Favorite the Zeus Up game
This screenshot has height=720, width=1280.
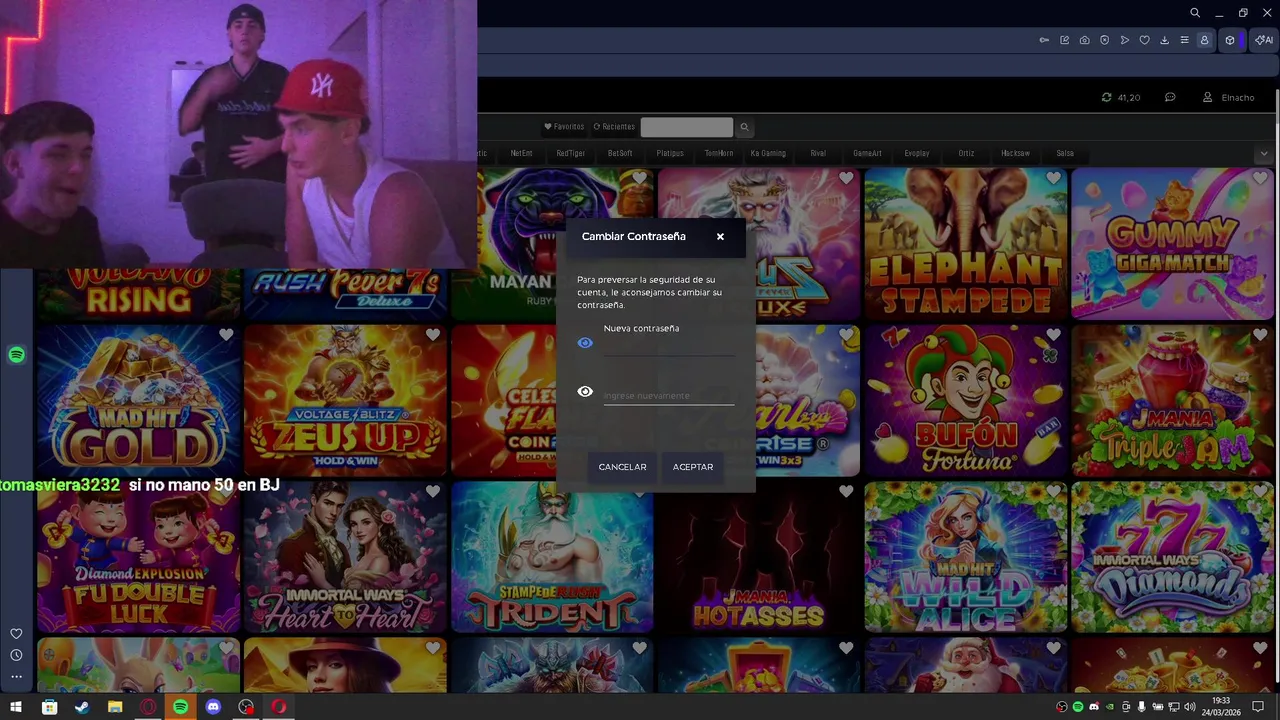433,335
